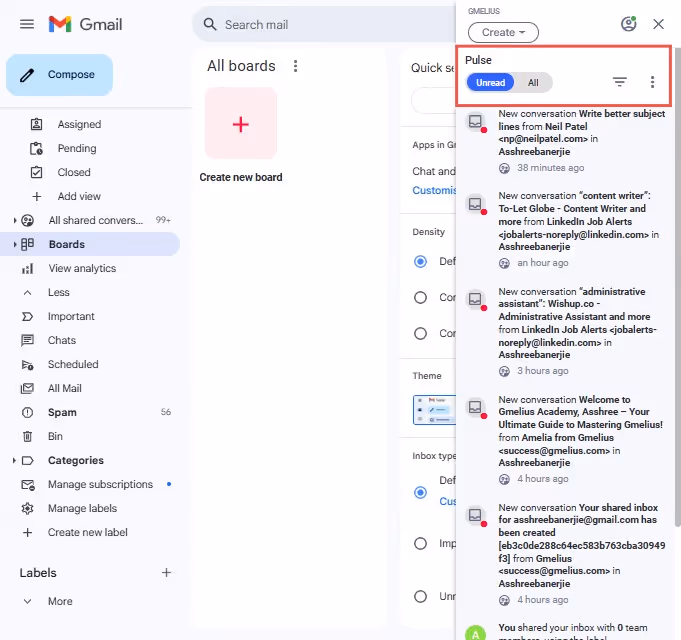Open the main menu hamburger icon

[x=27, y=24]
